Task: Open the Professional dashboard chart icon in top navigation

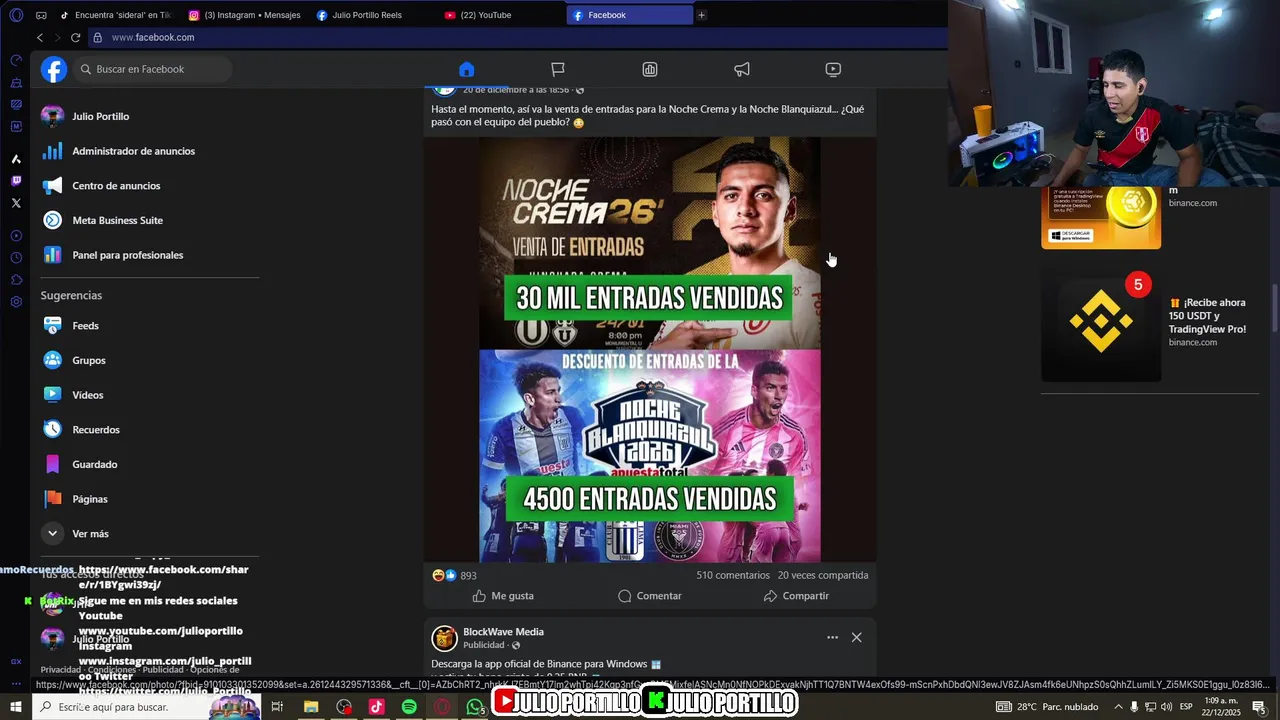Action: pos(650,69)
